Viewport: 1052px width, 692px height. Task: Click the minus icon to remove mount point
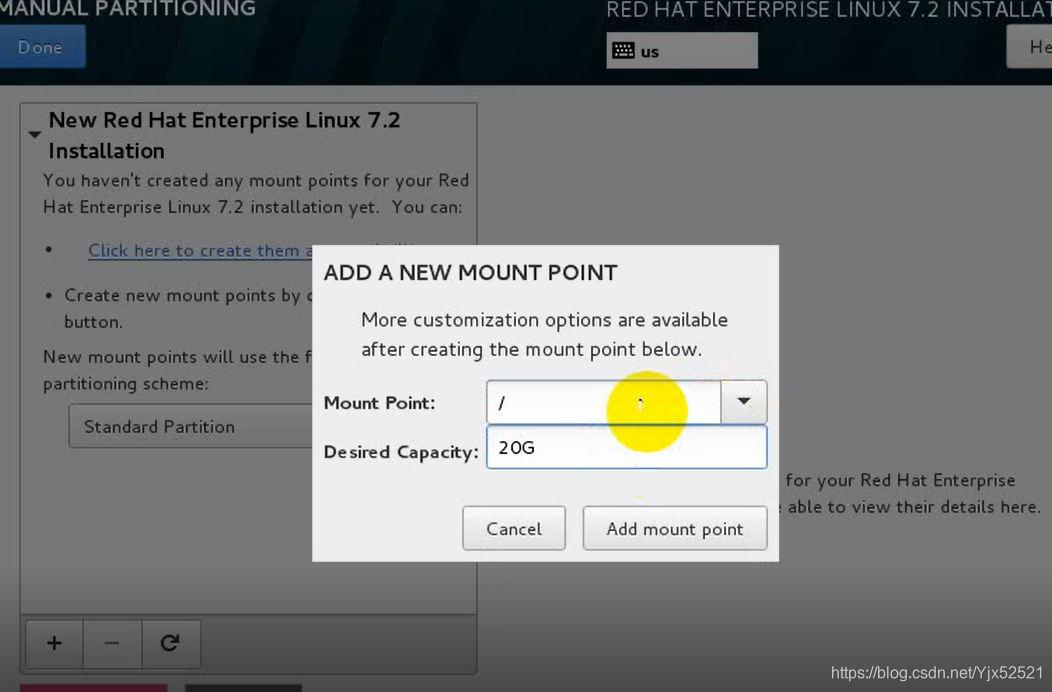(x=112, y=643)
